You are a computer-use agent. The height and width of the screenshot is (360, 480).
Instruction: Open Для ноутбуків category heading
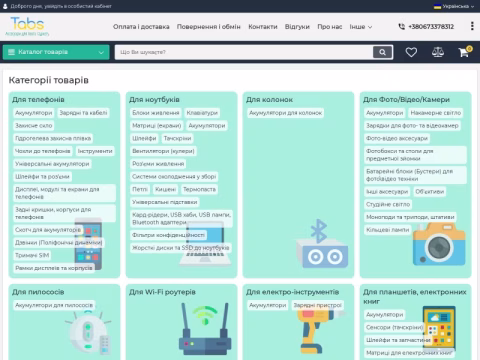coord(154,100)
